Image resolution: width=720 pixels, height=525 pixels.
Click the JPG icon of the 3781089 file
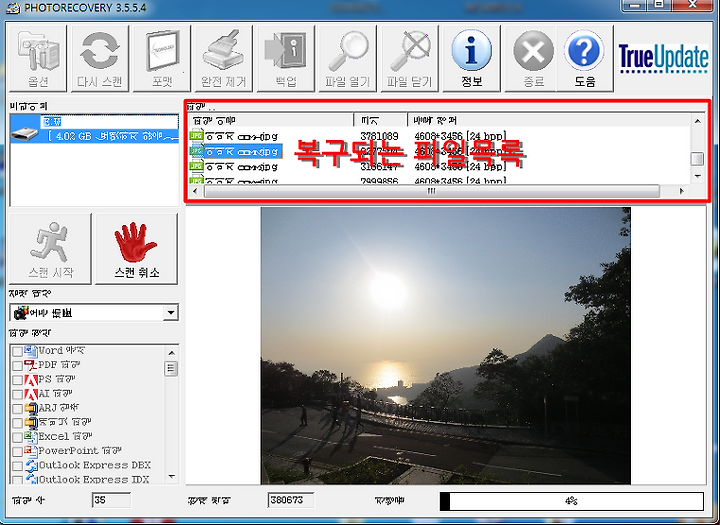pyautogui.click(x=197, y=135)
